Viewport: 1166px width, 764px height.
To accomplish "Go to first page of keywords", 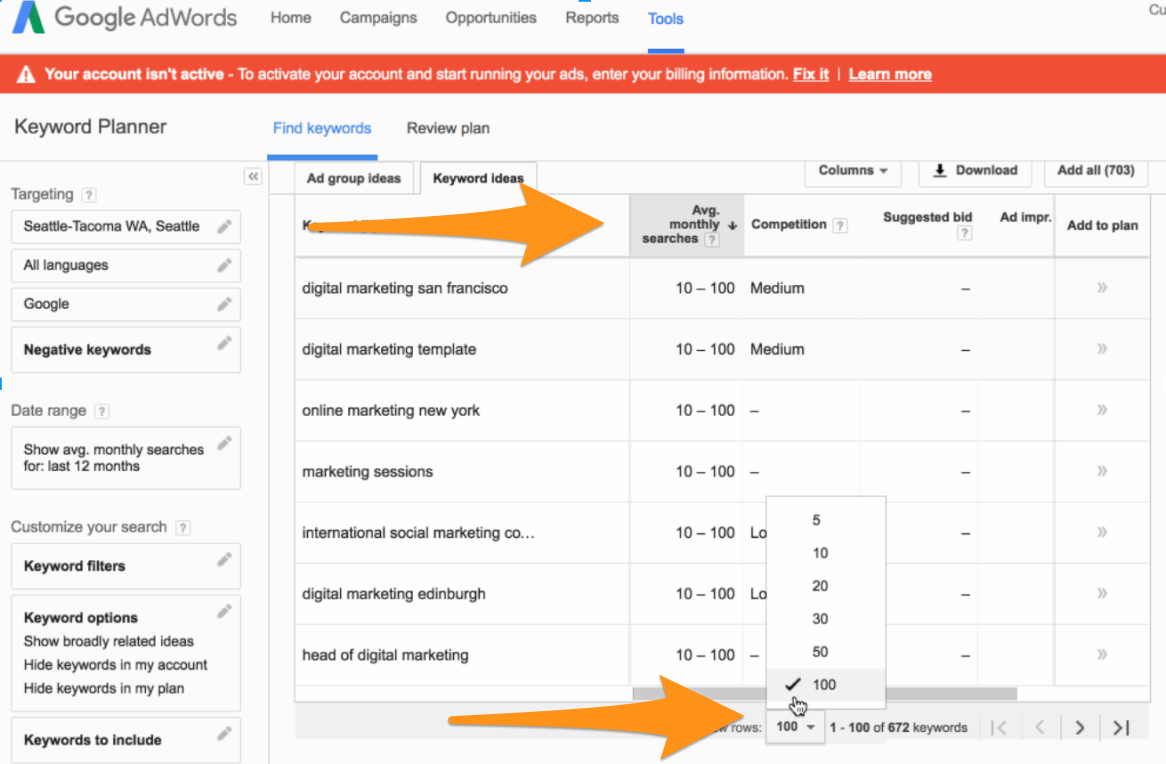I will [x=999, y=728].
